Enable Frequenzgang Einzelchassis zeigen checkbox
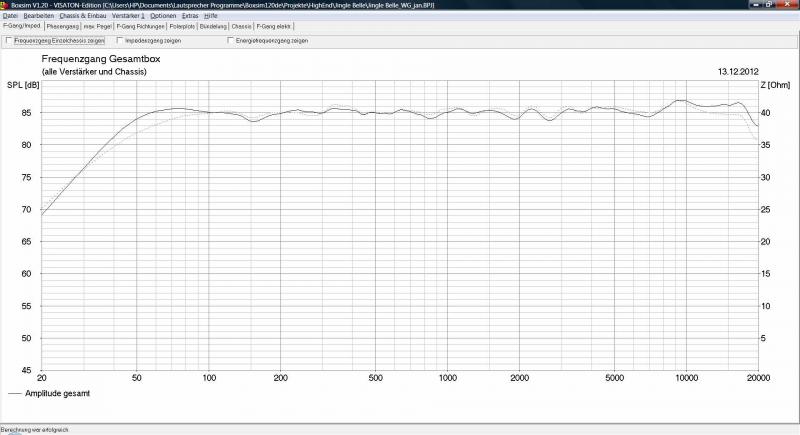The height and width of the screenshot is (435, 800). click(10, 41)
